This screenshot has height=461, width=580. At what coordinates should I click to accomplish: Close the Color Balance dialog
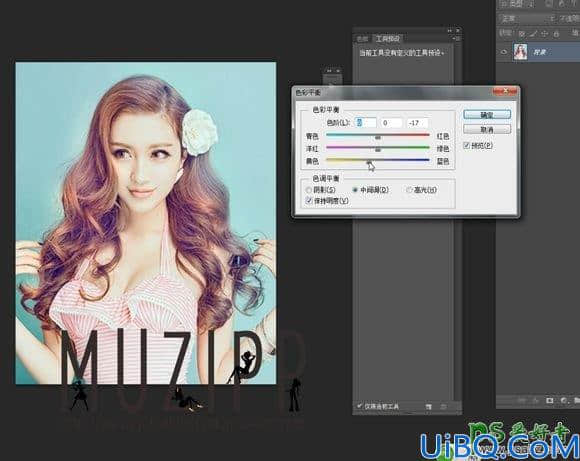pos(505,91)
